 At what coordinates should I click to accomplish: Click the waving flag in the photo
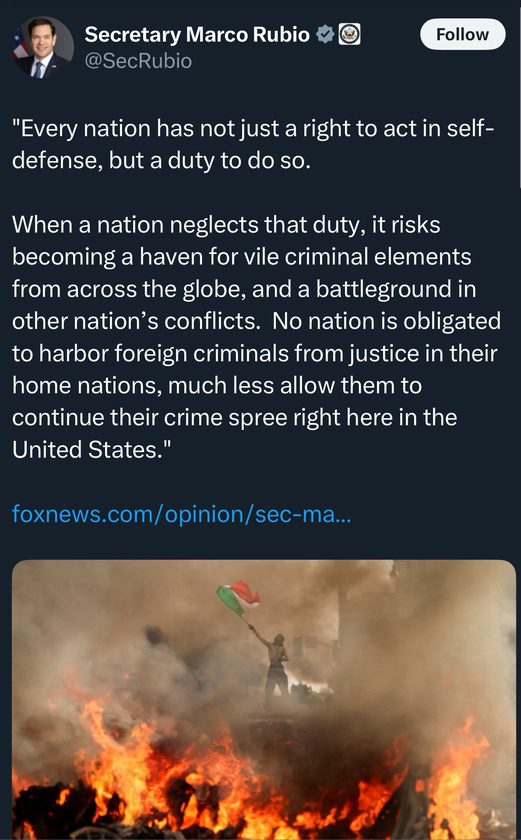(239, 597)
